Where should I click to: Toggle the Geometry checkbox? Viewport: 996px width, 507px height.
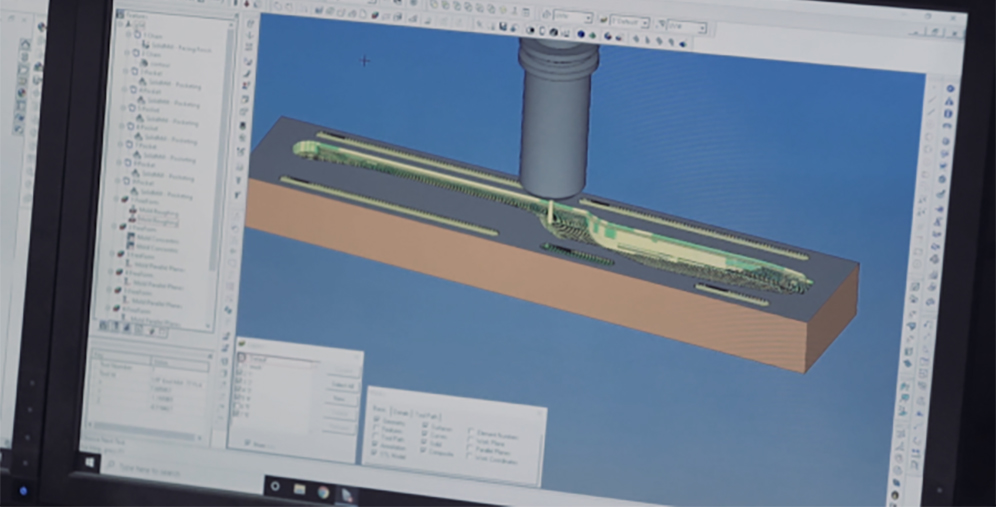pyautogui.click(x=375, y=421)
